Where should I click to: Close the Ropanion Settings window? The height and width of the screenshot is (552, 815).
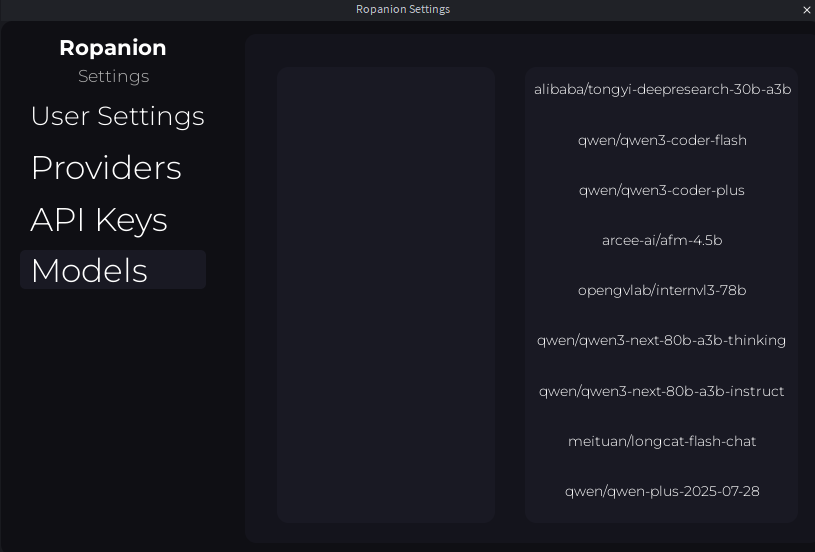click(806, 10)
